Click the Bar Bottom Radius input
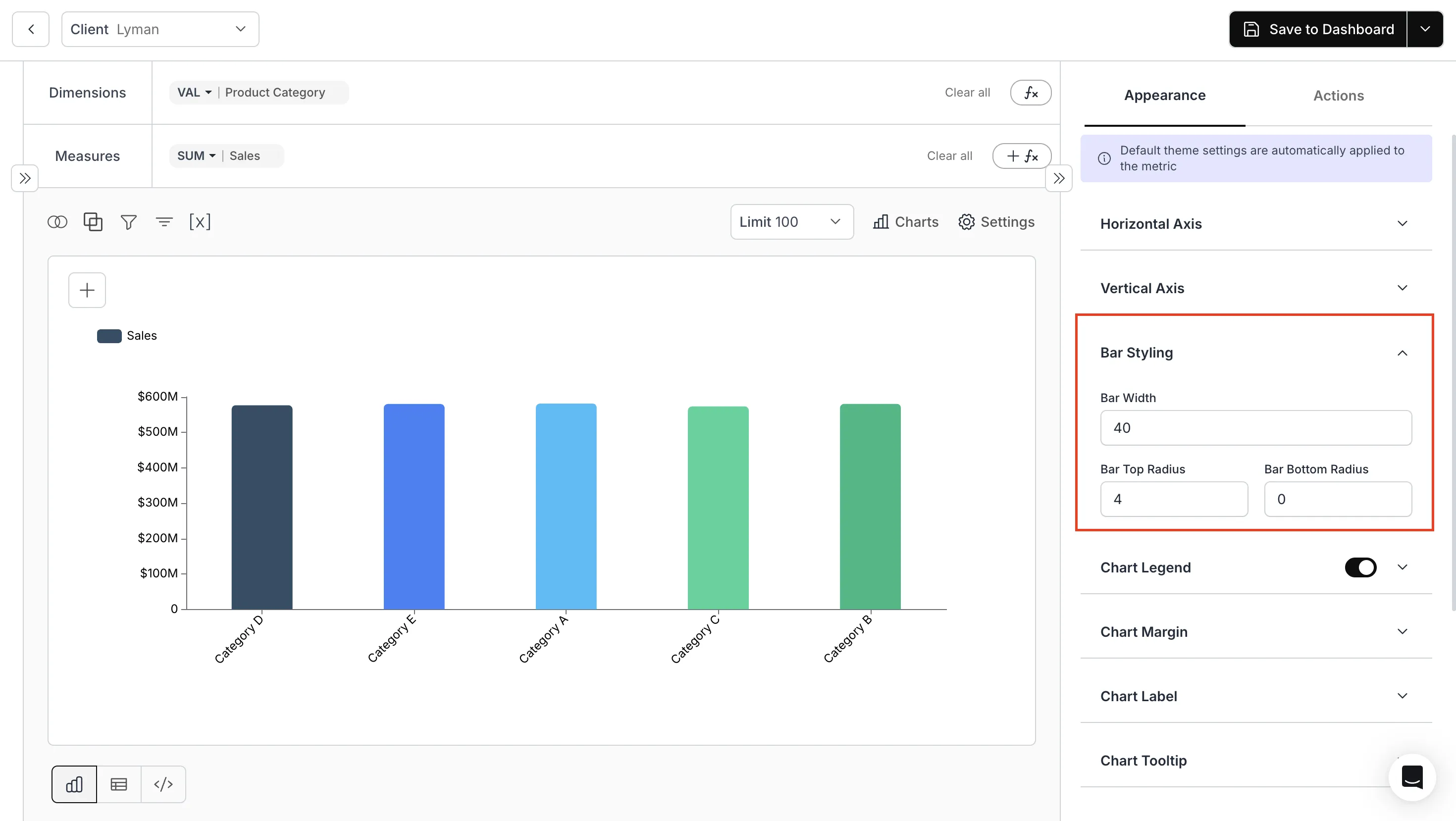 (1338, 499)
